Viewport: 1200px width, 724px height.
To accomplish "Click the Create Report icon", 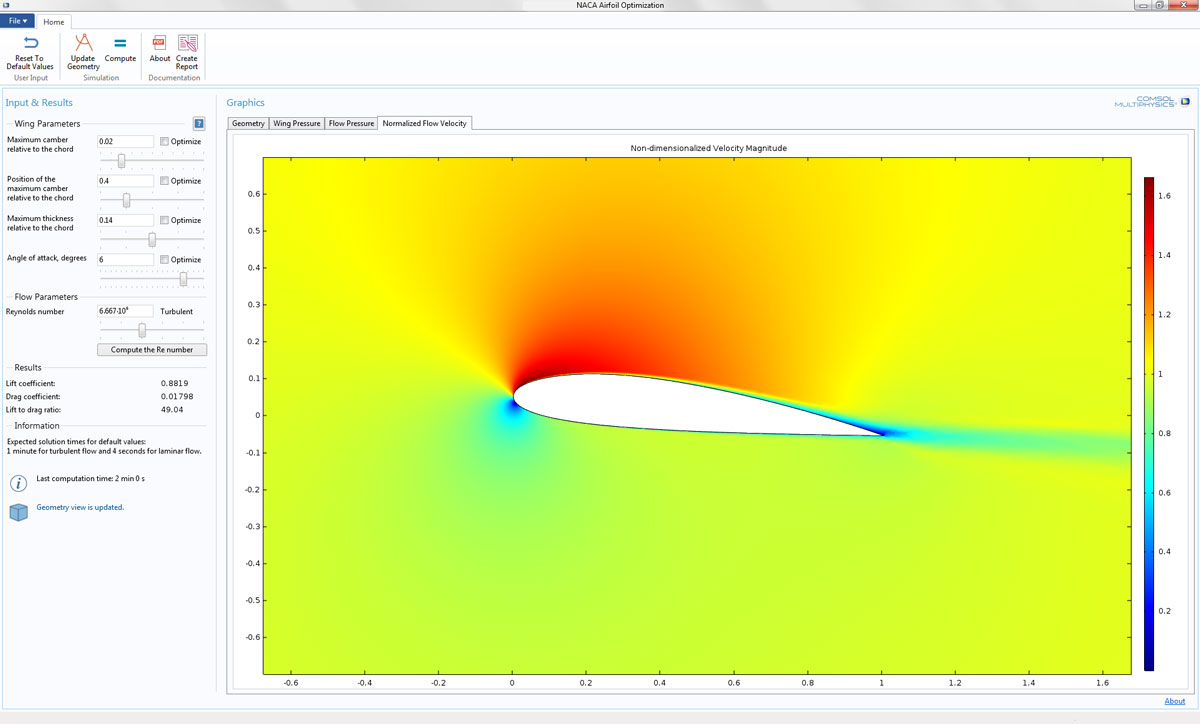I will pyautogui.click(x=187, y=43).
